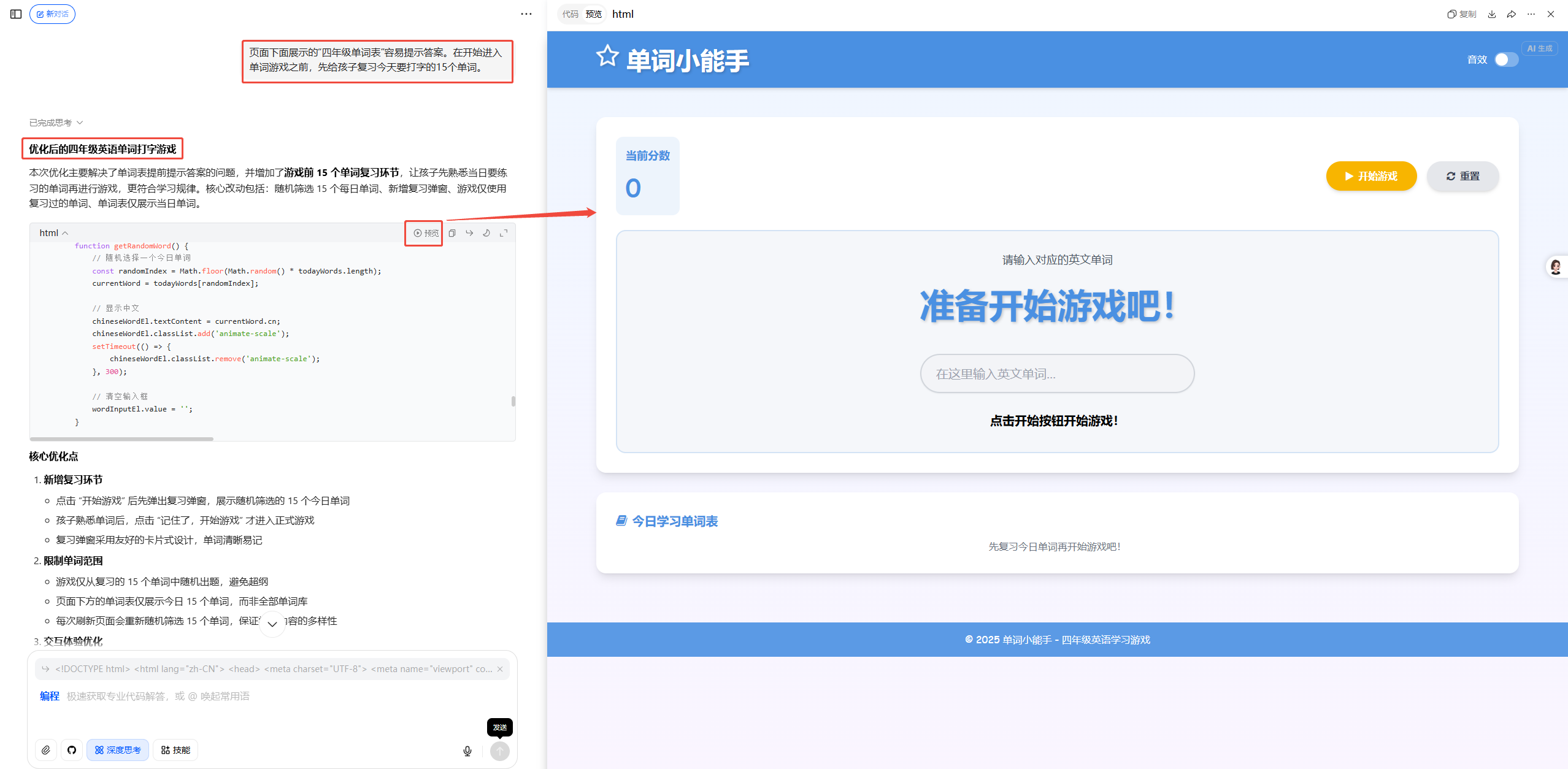Click the code block horizontal scrollbar
Image resolution: width=1568 pixels, height=769 pixels.
point(121,439)
